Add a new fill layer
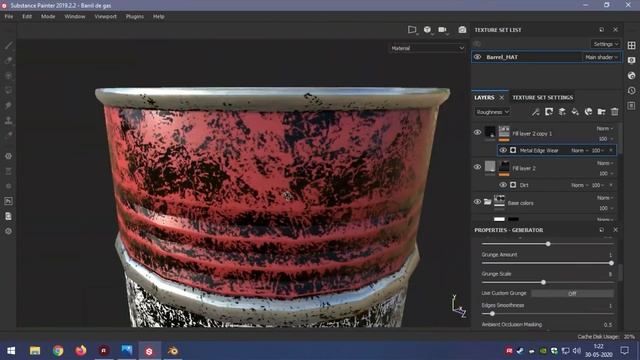 point(575,112)
